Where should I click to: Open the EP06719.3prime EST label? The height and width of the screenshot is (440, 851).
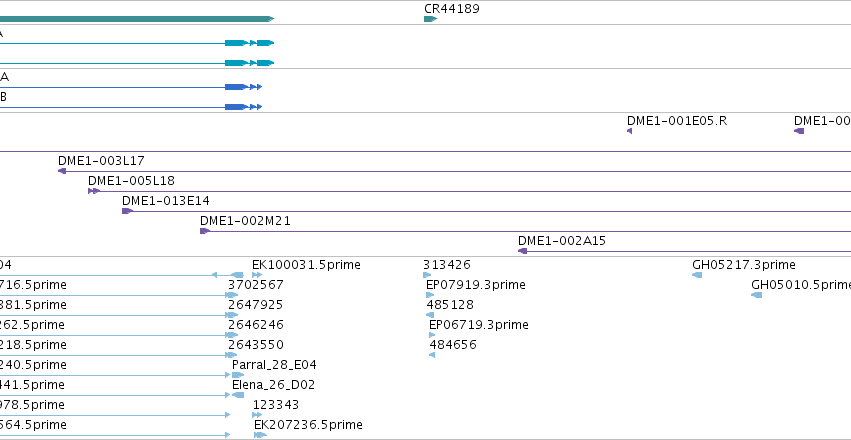479,324
